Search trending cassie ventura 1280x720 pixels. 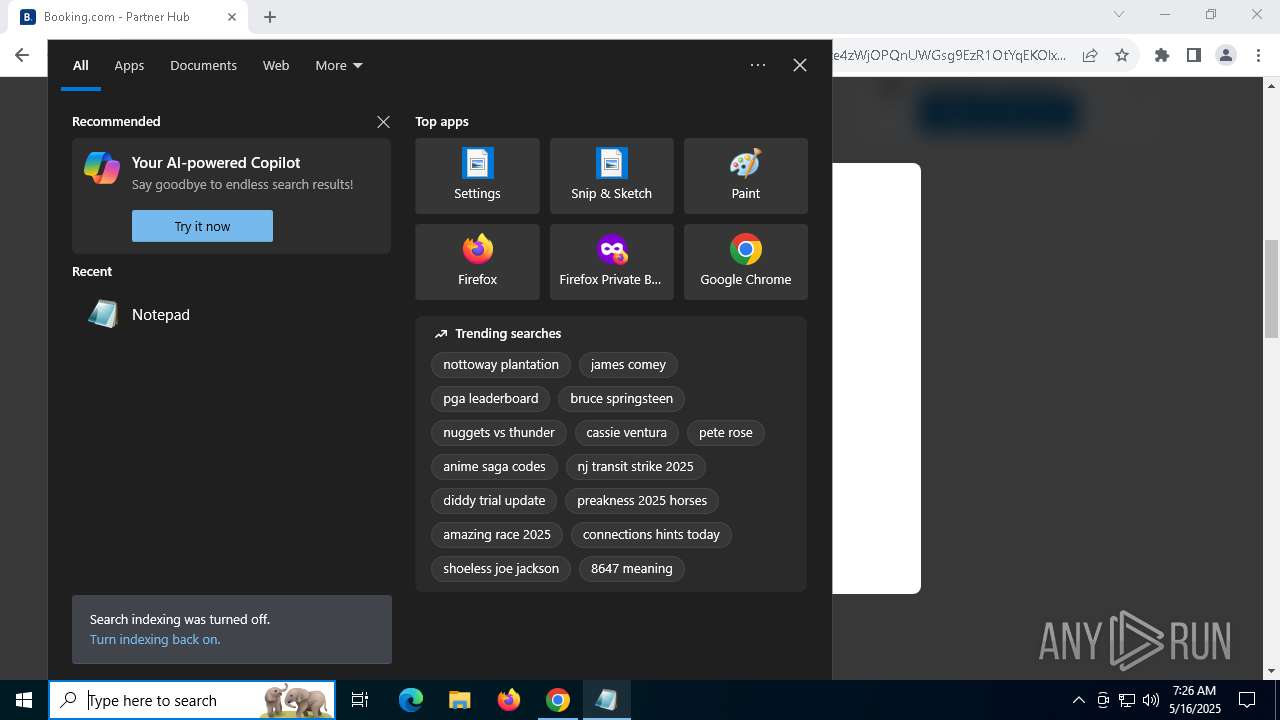tap(626, 433)
